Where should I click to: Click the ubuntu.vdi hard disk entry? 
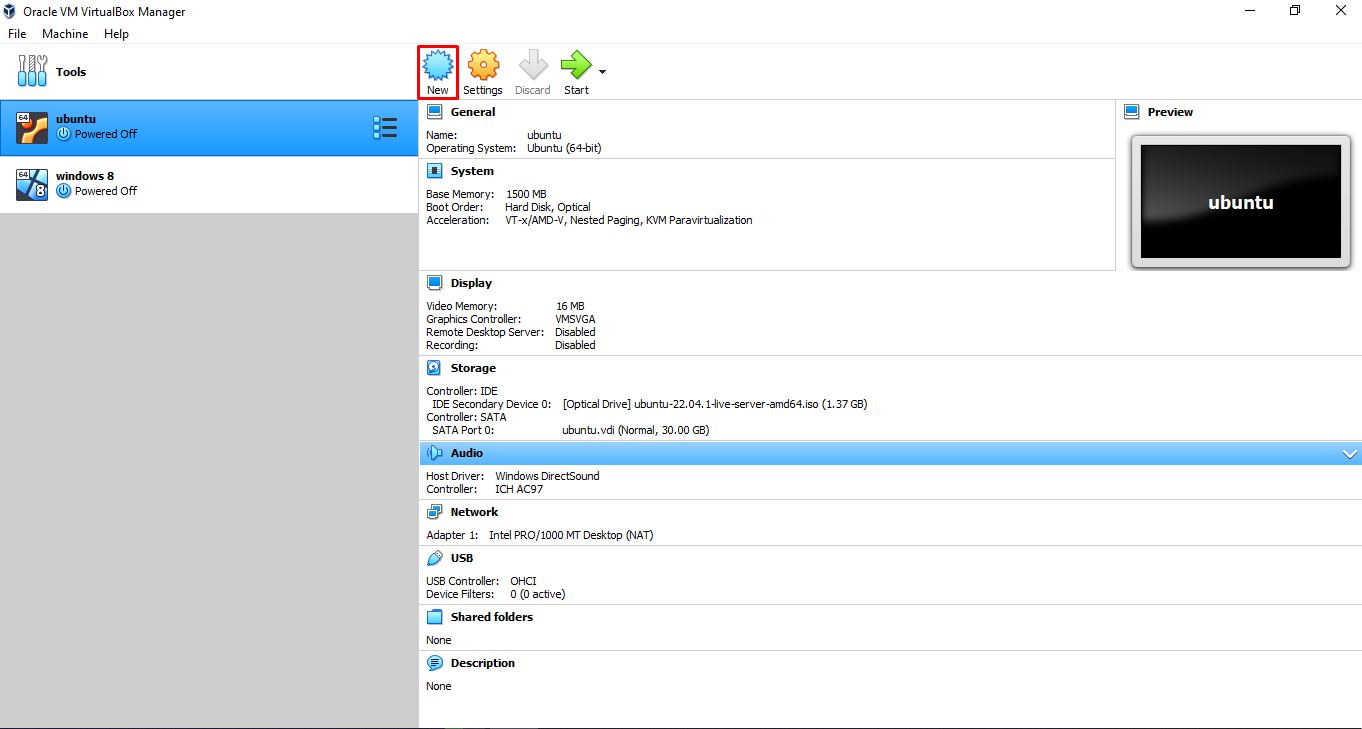point(636,430)
